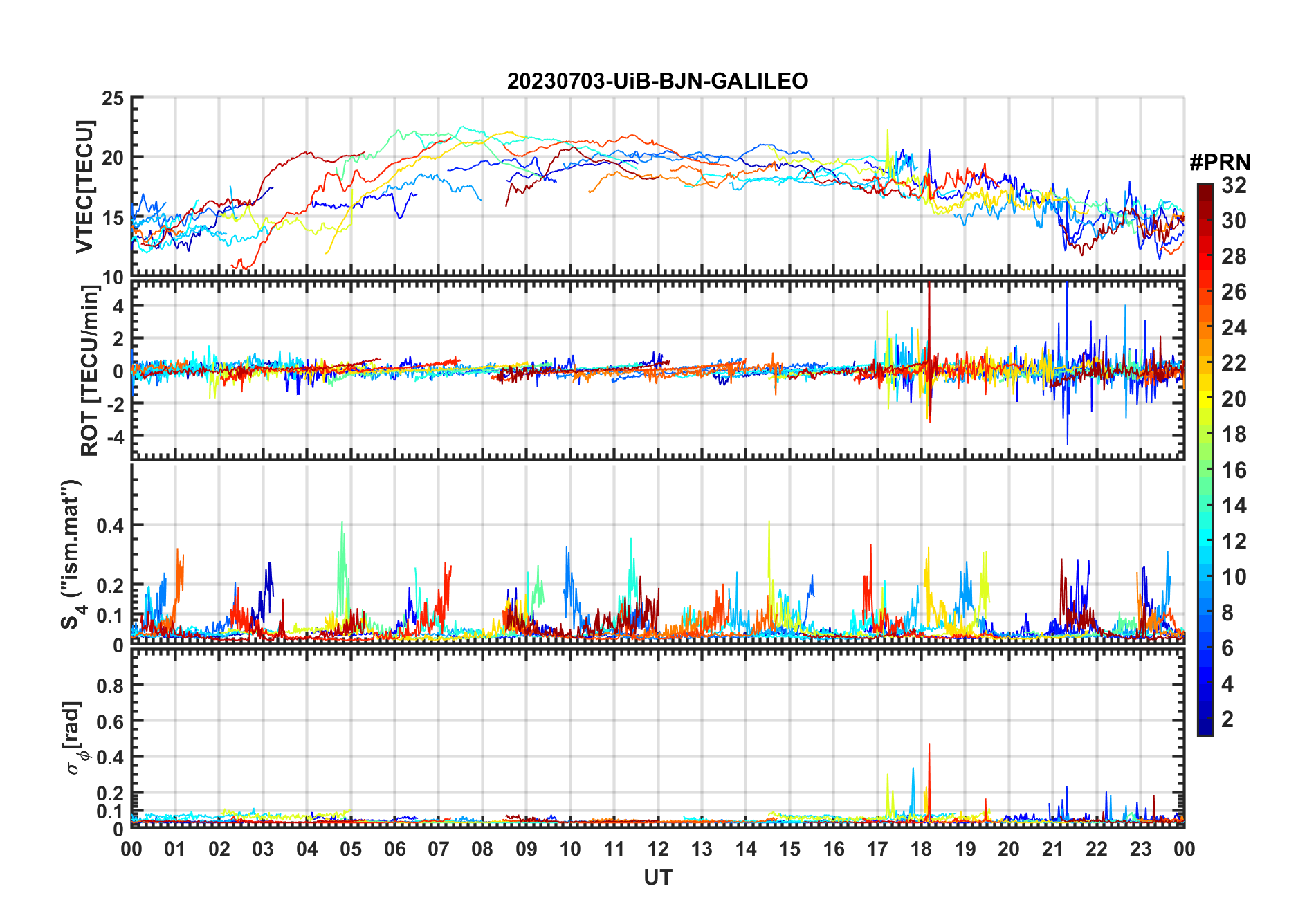Screen dimensions: 1316x920
Task: Click x-axis tick label 05
Action: 351,849
